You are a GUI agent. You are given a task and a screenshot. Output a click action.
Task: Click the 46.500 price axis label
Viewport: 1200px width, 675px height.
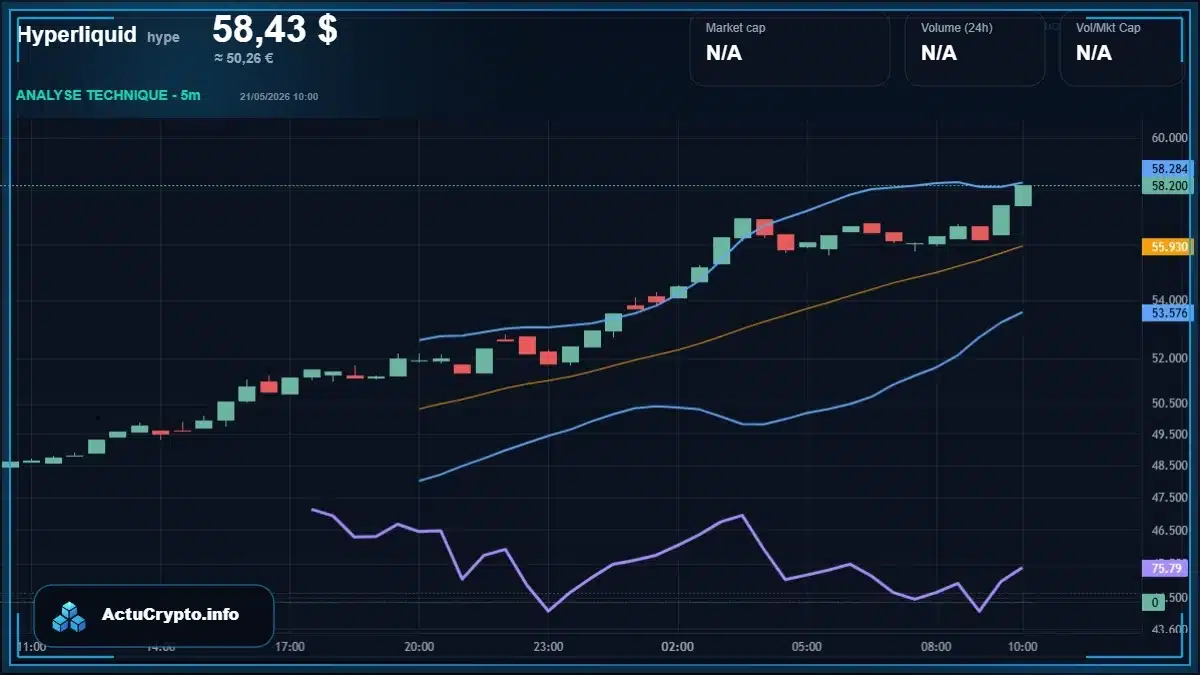pos(1168,530)
